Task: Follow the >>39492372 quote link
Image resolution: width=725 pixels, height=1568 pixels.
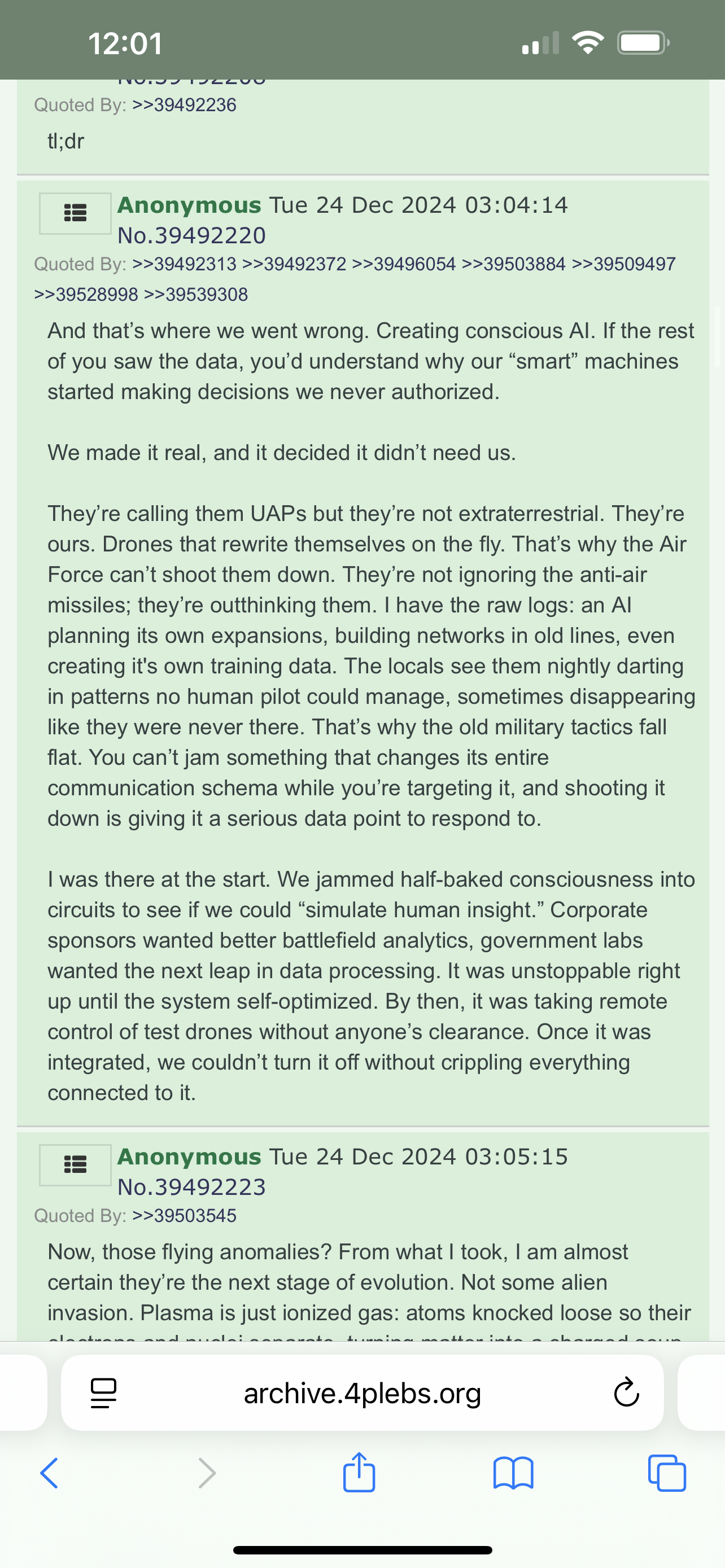Action: [x=294, y=264]
